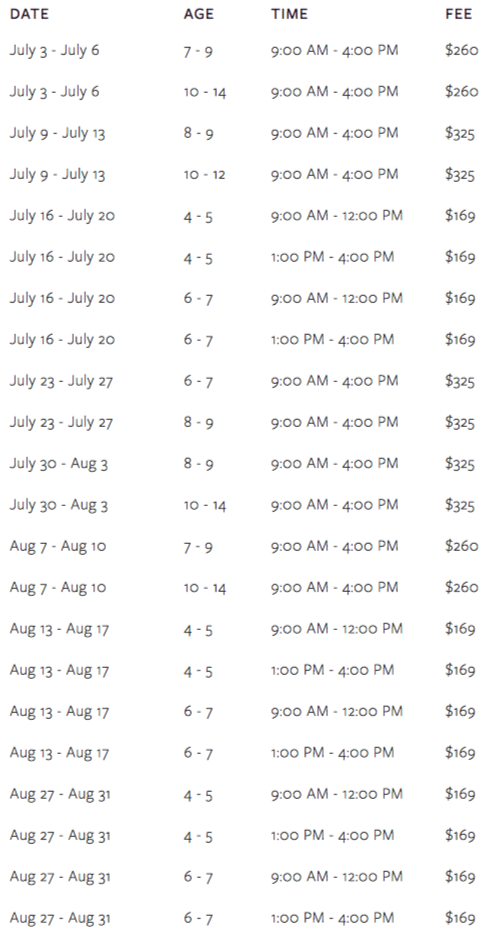This screenshot has height=940, width=491.
Task: Click the Aug 27 - Aug 31 date, ages 6 - 7 morning
Action: pyautogui.click(x=60, y=877)
